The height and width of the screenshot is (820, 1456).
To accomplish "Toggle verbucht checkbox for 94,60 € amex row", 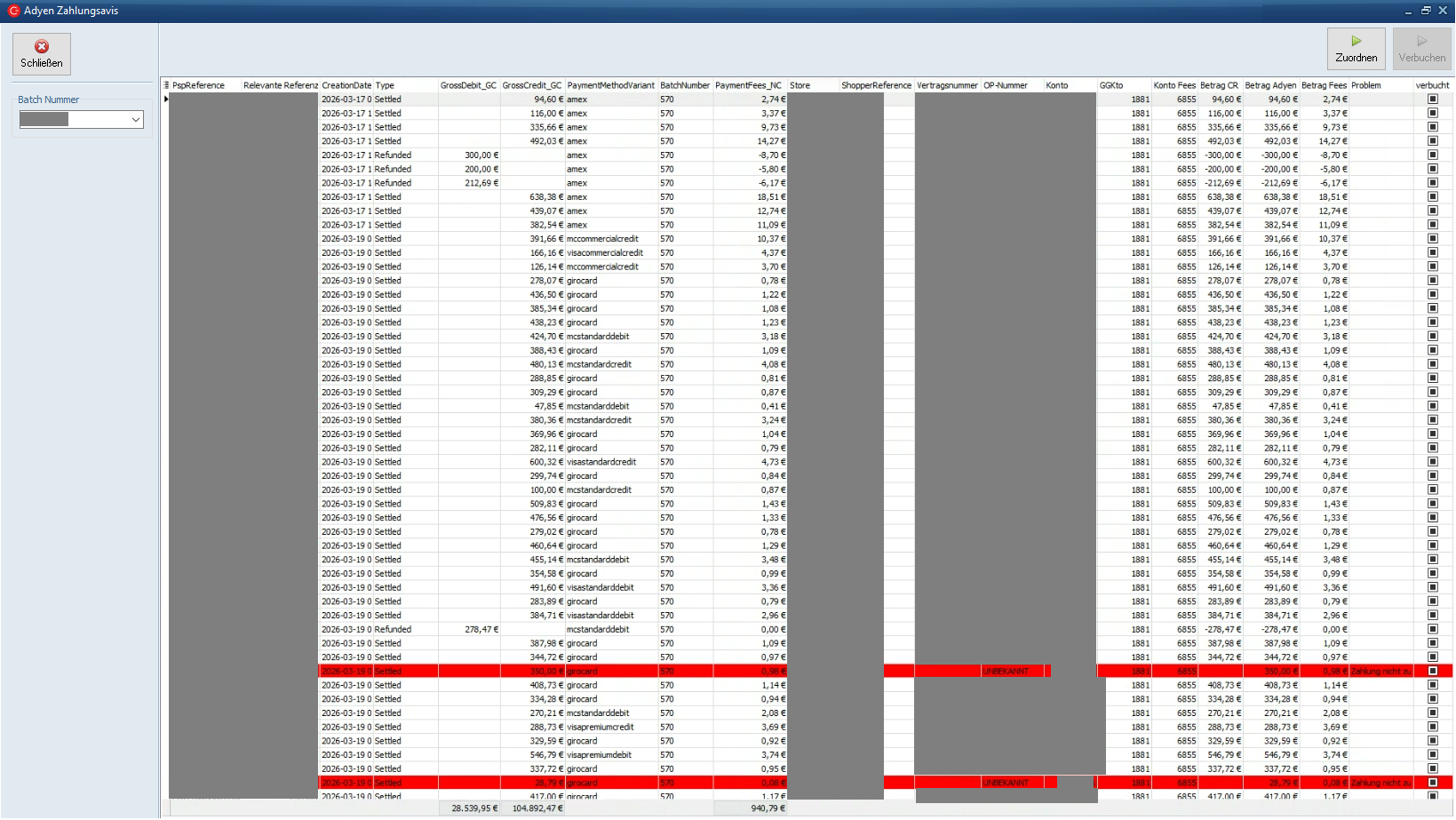I will click(x=1432, y=100).
